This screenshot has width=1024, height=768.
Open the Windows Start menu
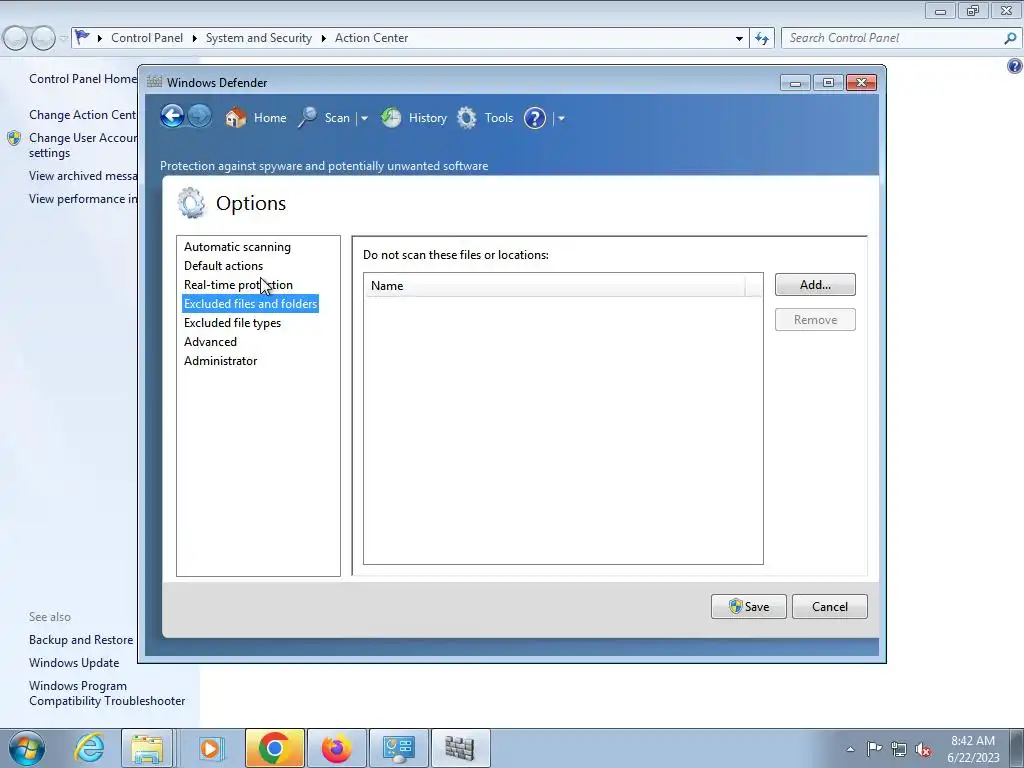tap(27, 748)
